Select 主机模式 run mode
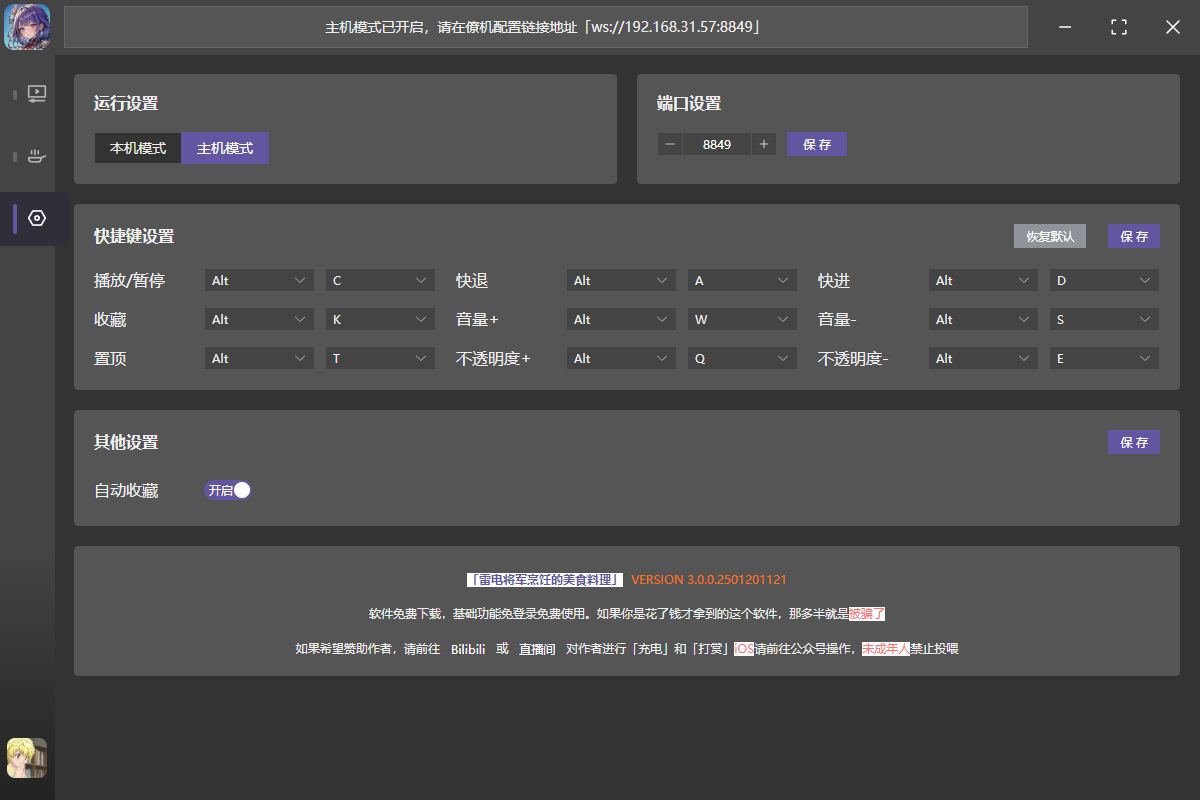1200x800 pixels. (x=225, y=148)
